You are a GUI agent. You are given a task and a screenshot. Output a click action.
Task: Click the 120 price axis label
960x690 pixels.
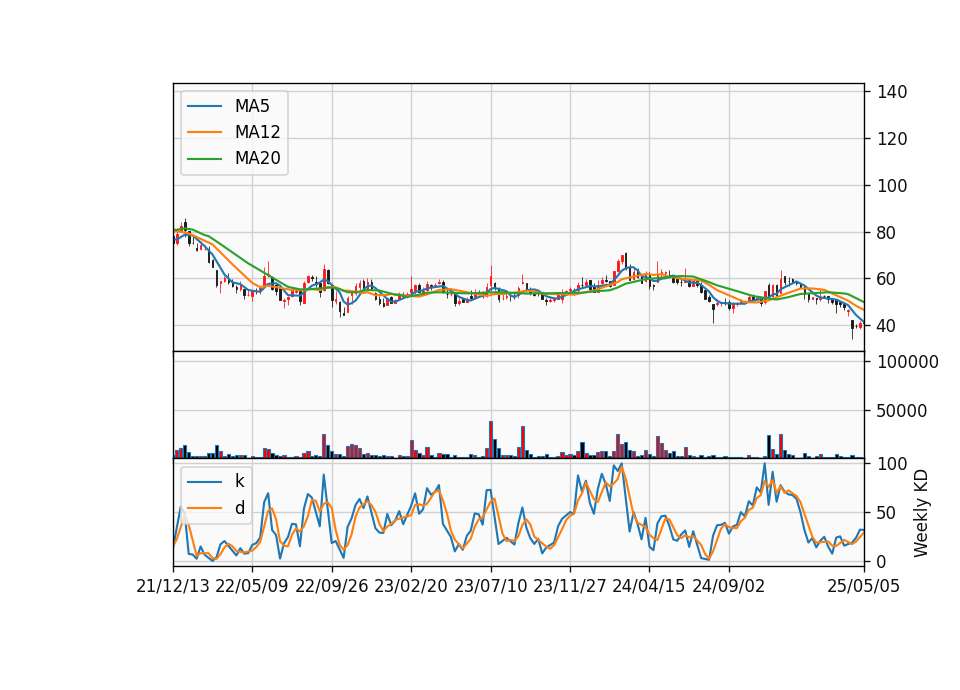pos(892,139)
